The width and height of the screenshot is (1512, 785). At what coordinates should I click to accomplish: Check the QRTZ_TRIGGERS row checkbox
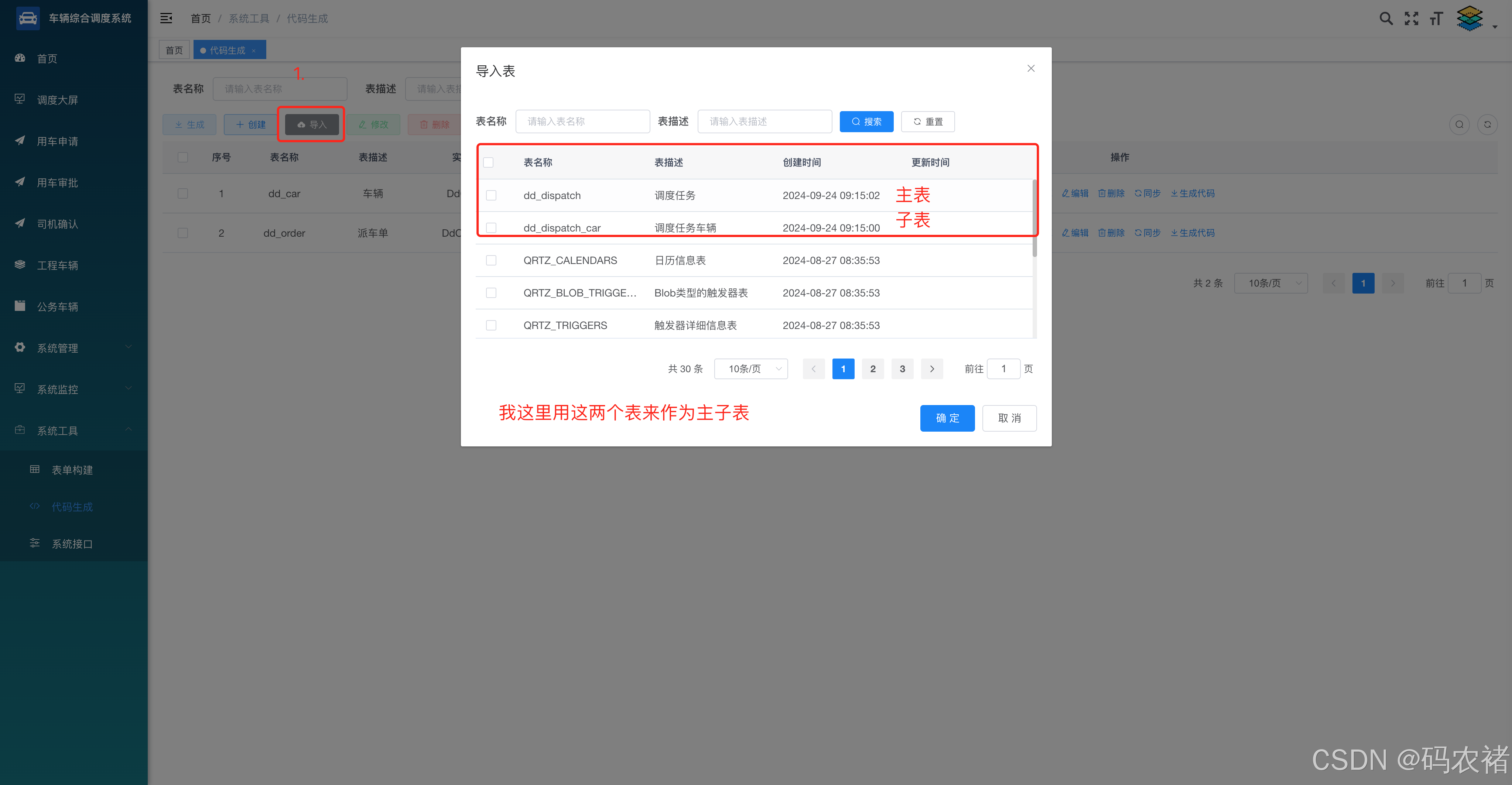point(491,325)
